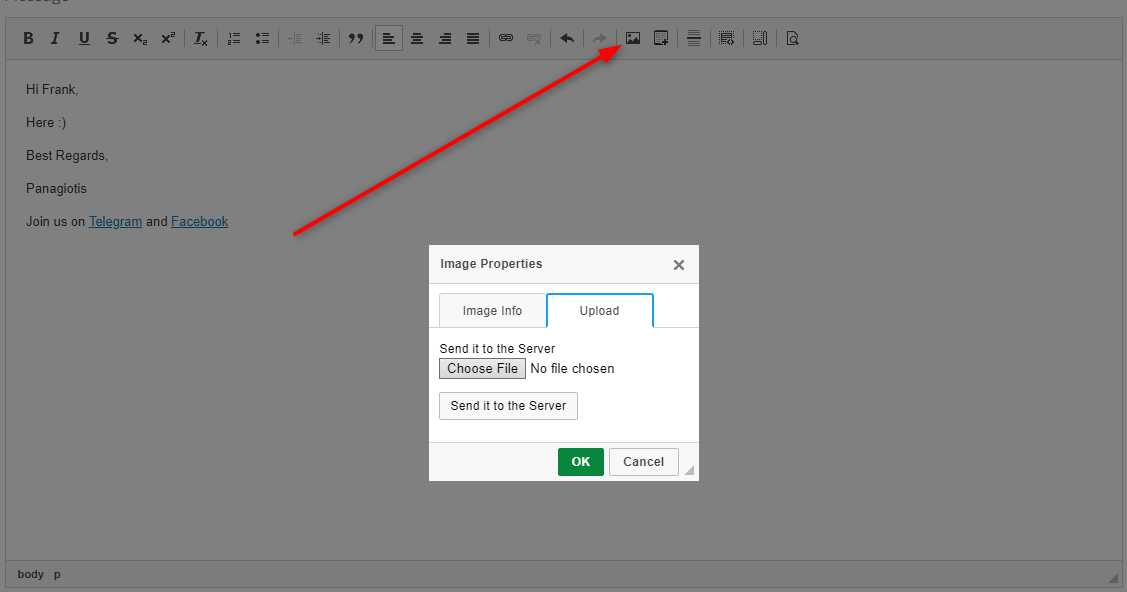Image resolution: width=1127 pixels, height=592 pixels.
Task: Select the Upload tab
Action: [x=599, y=310]
